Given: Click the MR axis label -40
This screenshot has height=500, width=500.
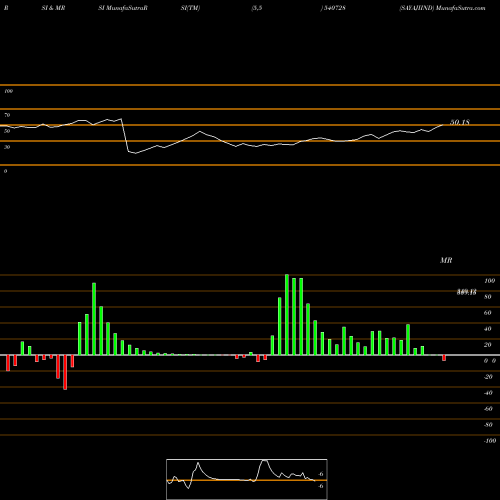Looking at the screenshot, I should (x=488, y=393).
